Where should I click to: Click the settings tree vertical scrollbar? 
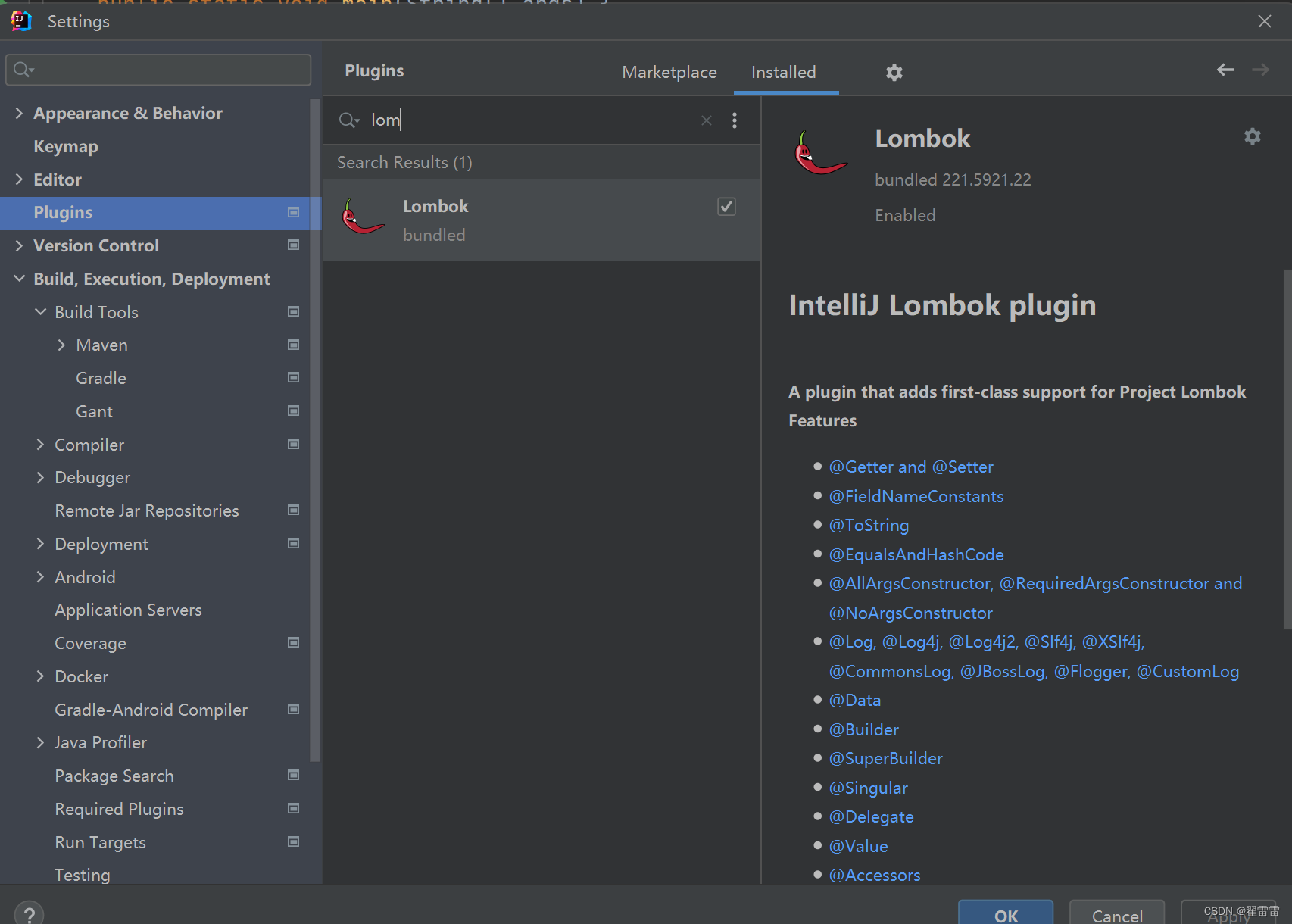315,430
